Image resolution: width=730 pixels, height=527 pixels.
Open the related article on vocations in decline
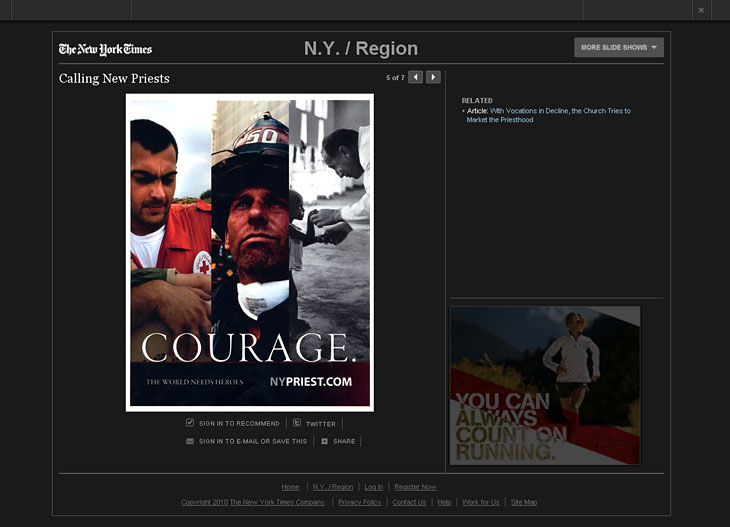[549, 115]
